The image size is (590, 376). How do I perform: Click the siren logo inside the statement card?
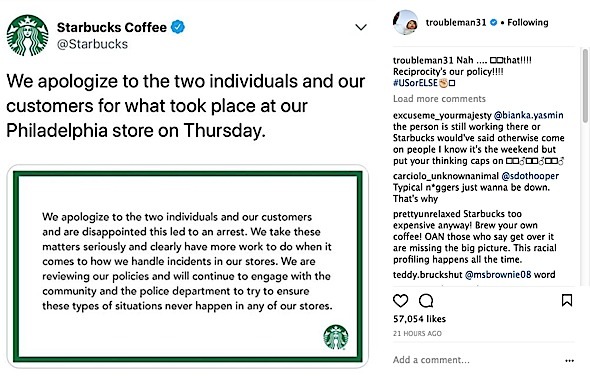(x=336, y=337)
